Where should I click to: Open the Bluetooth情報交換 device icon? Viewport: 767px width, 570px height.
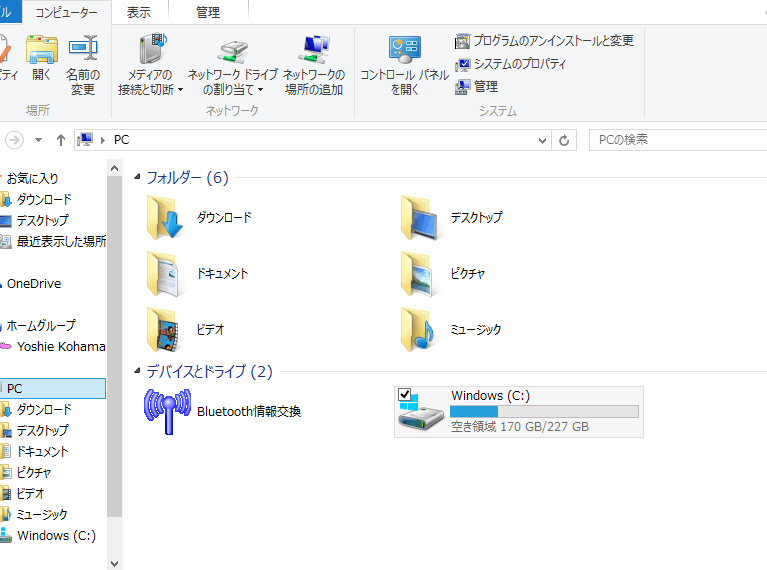click(x=167, y=411)
